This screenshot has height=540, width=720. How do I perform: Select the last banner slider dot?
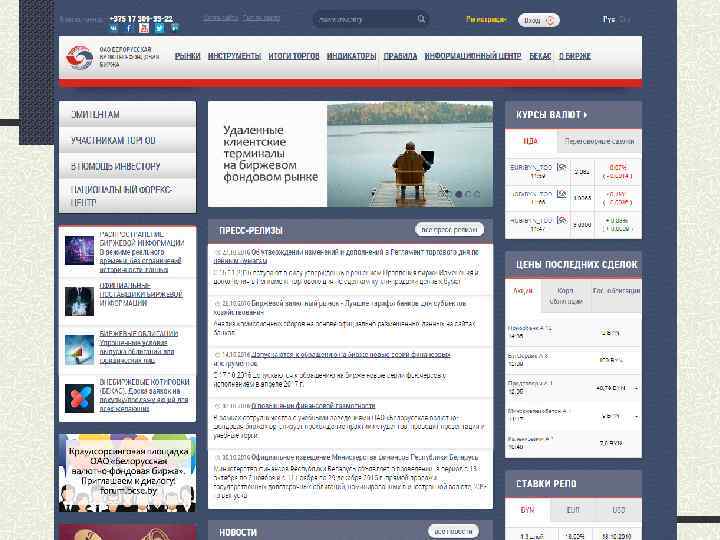pos(477,194)
